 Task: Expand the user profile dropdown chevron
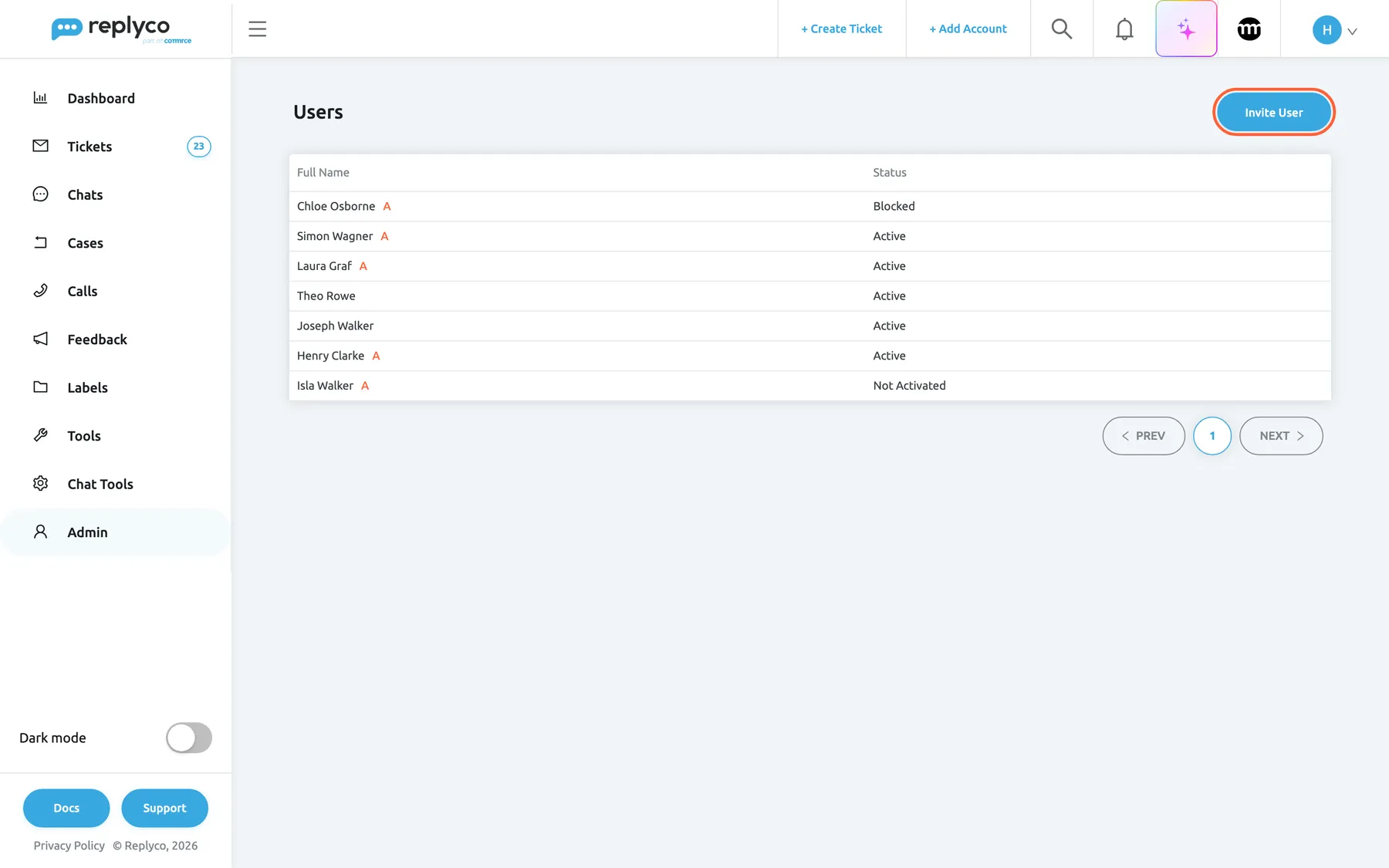click(1352, 32)
